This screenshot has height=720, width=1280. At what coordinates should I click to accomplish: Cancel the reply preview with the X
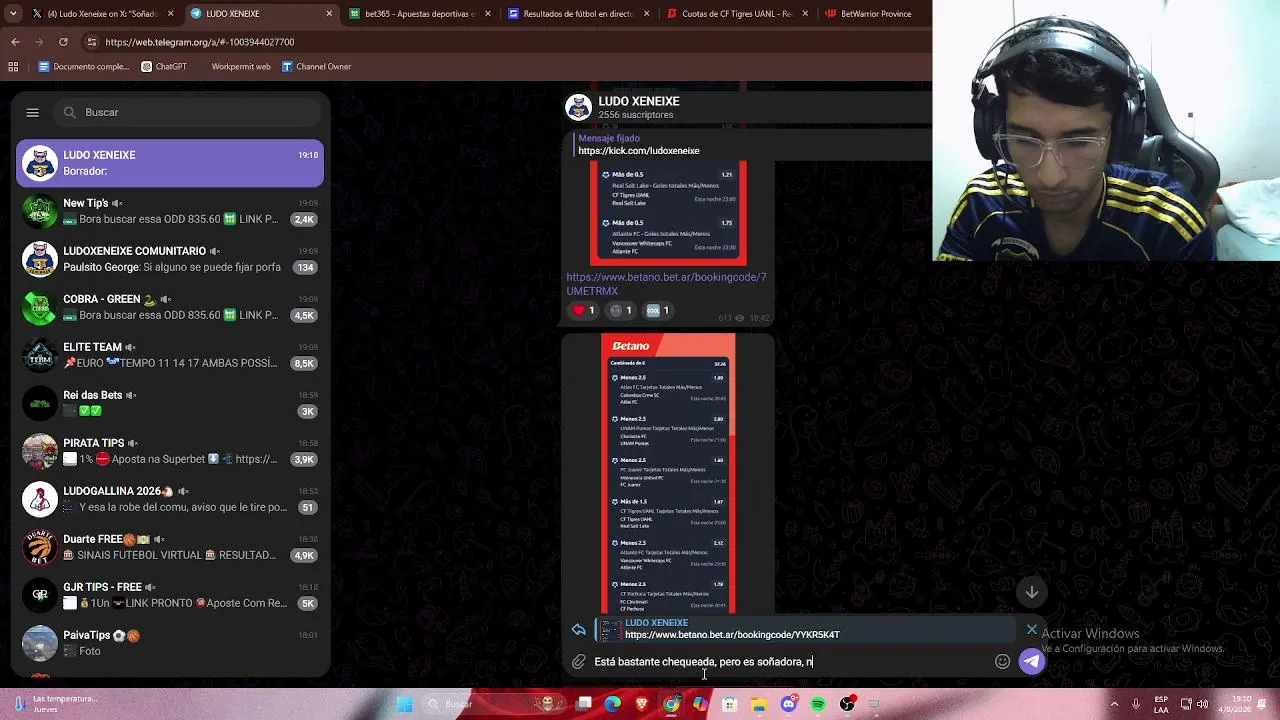[1032, 629]
